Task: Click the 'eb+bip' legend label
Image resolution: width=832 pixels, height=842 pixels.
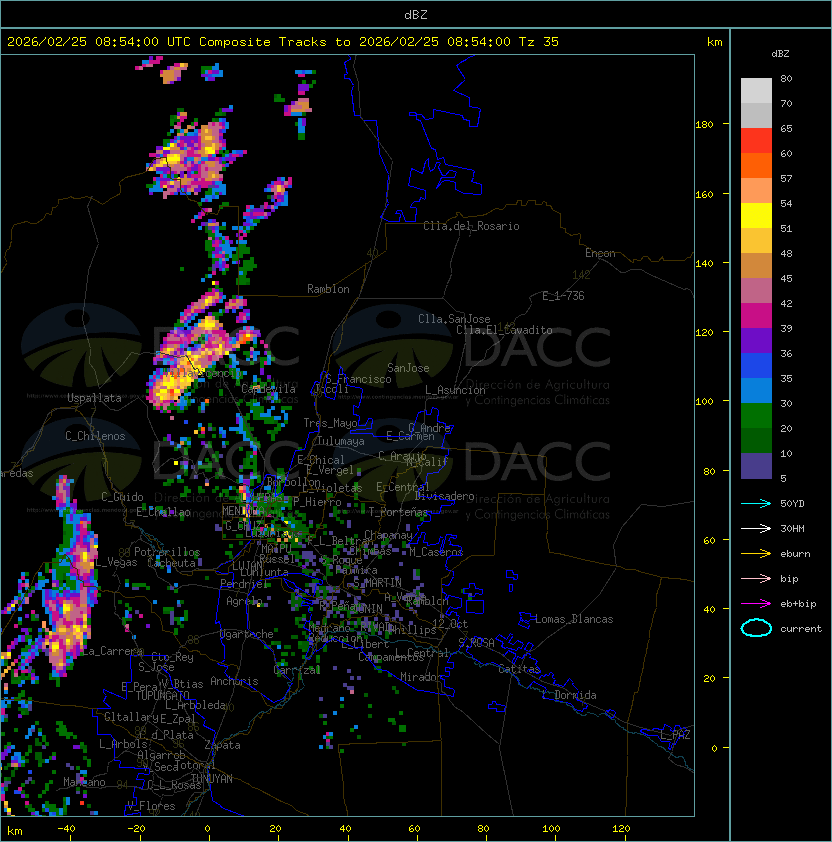Action: click(x=798, y=604)
